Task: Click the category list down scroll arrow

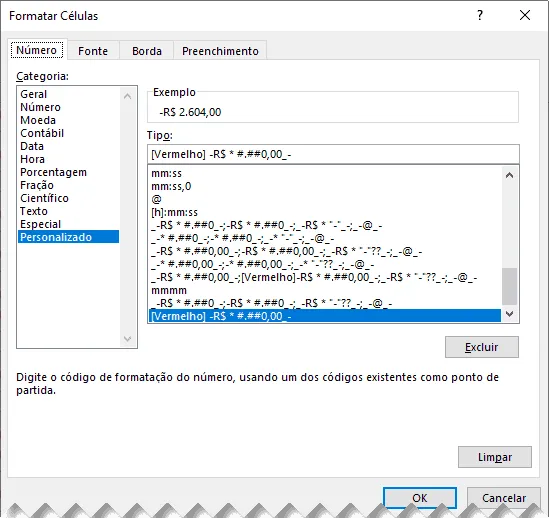Action: [x=127, y=339]
